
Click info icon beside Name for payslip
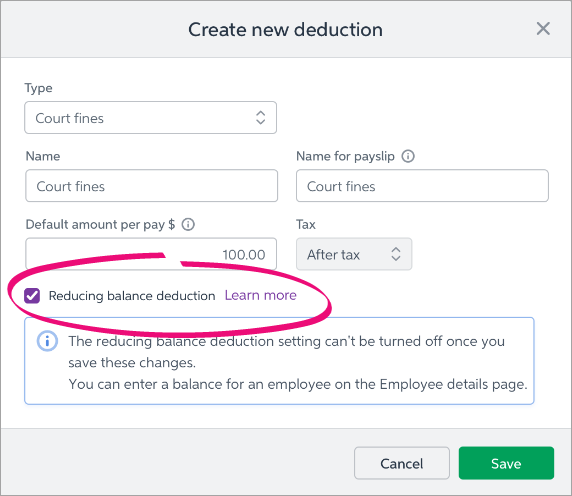point(408,156)
